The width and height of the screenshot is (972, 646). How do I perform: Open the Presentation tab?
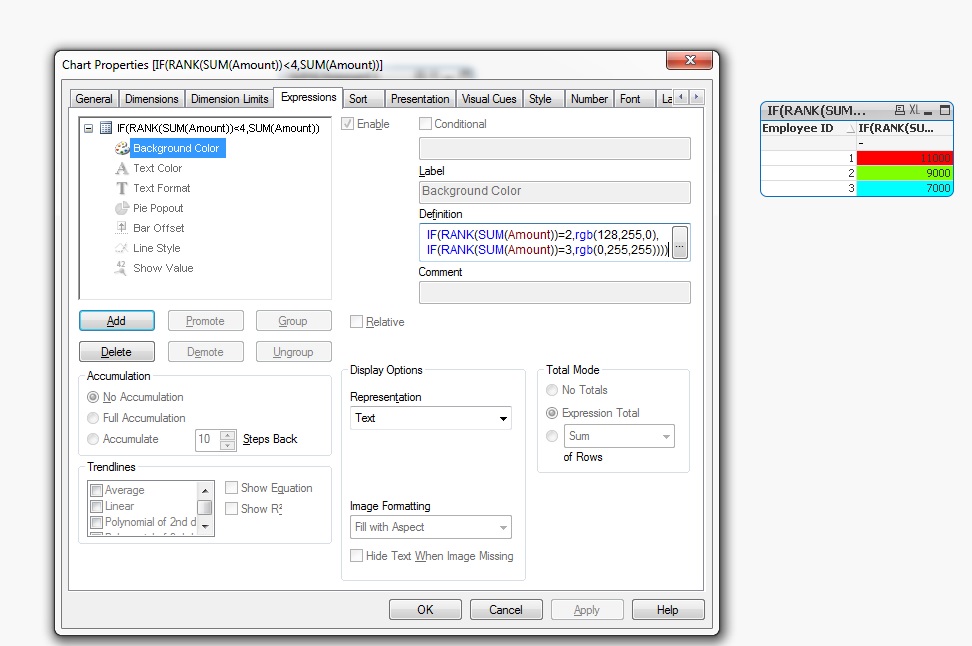point(420,99)
